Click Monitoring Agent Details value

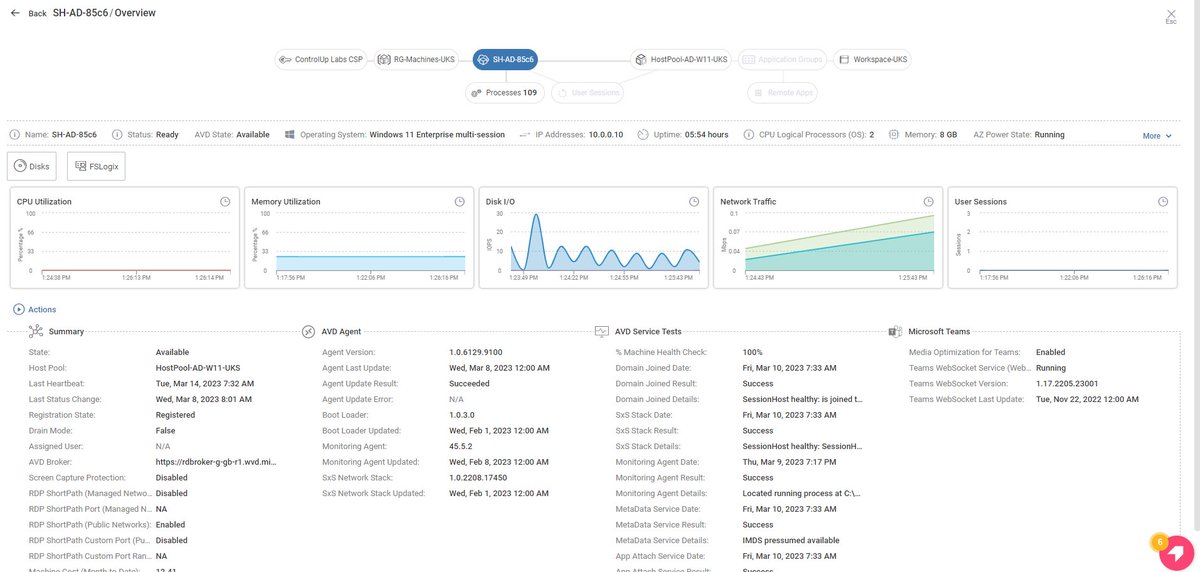click(x=802, y=493)
